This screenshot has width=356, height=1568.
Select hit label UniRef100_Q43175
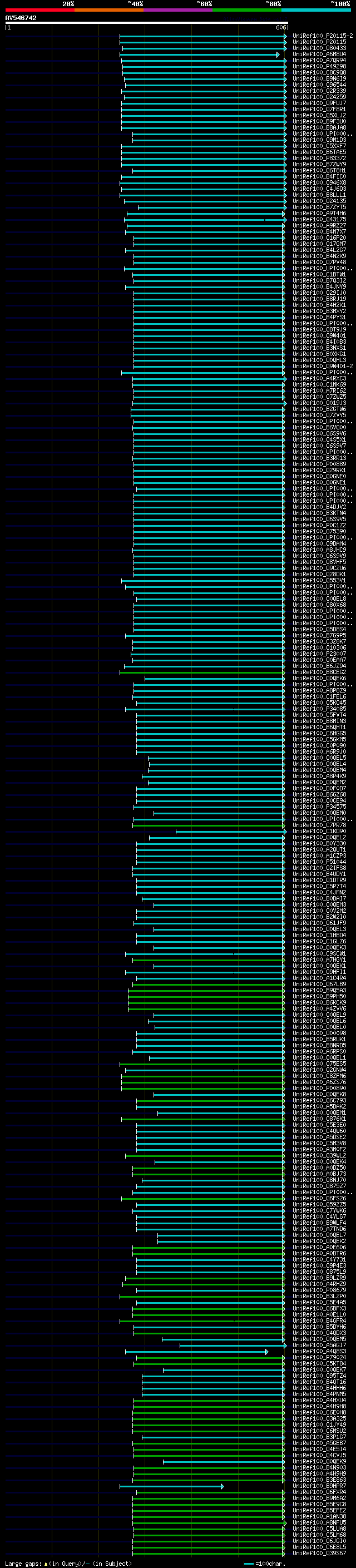click(319, 219)
